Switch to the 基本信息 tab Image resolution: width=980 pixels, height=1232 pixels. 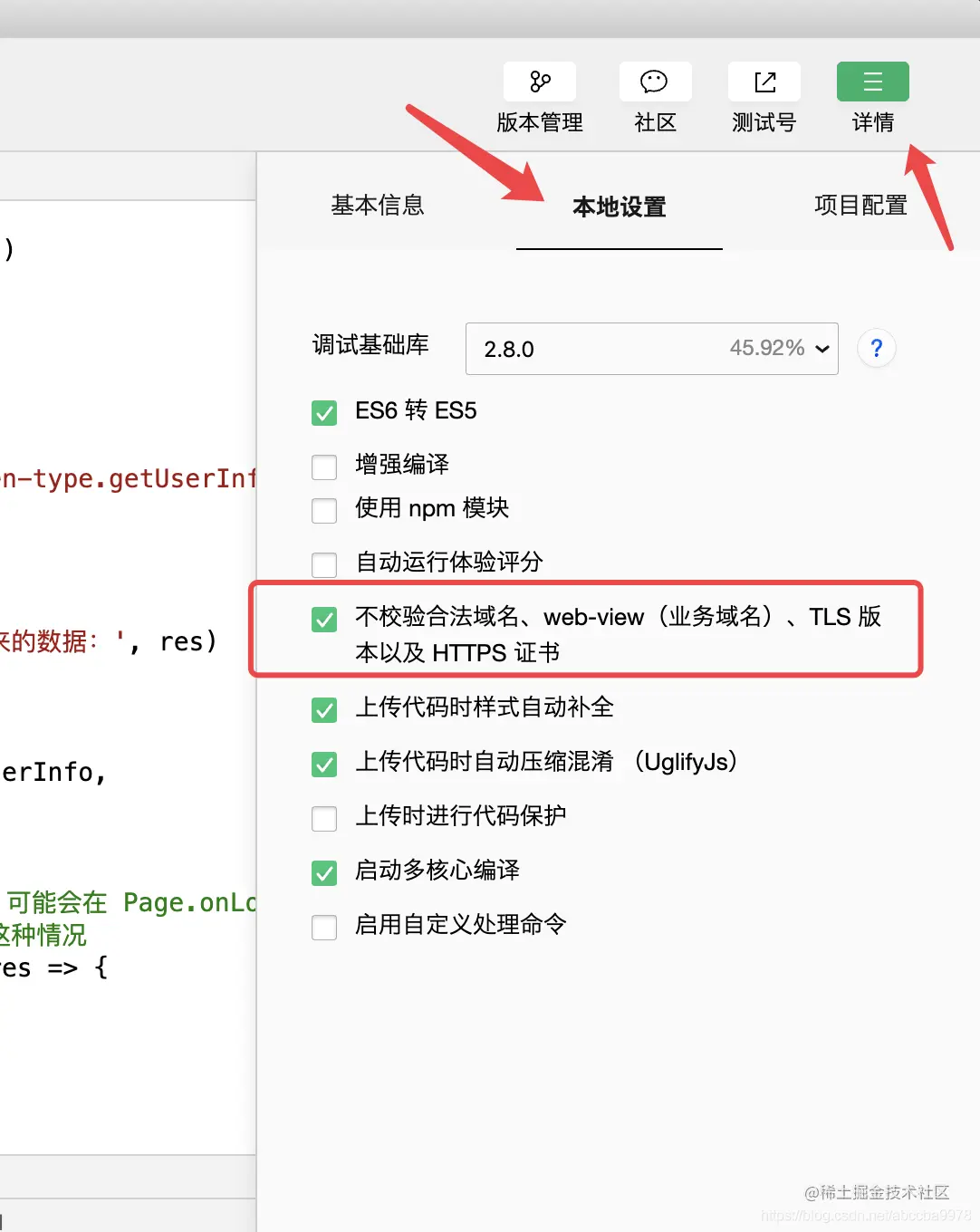coord(378,206)
